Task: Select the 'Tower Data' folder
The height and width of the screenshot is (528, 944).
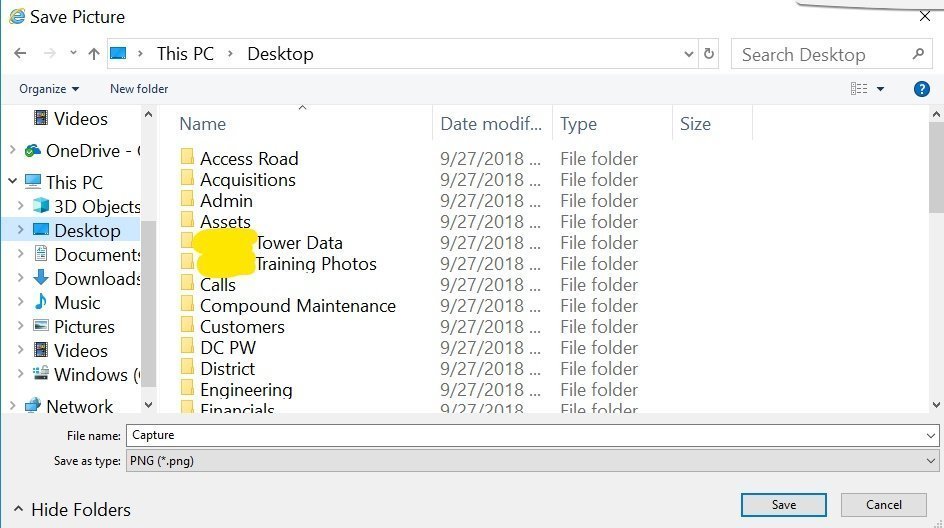Action: (262, 243)
